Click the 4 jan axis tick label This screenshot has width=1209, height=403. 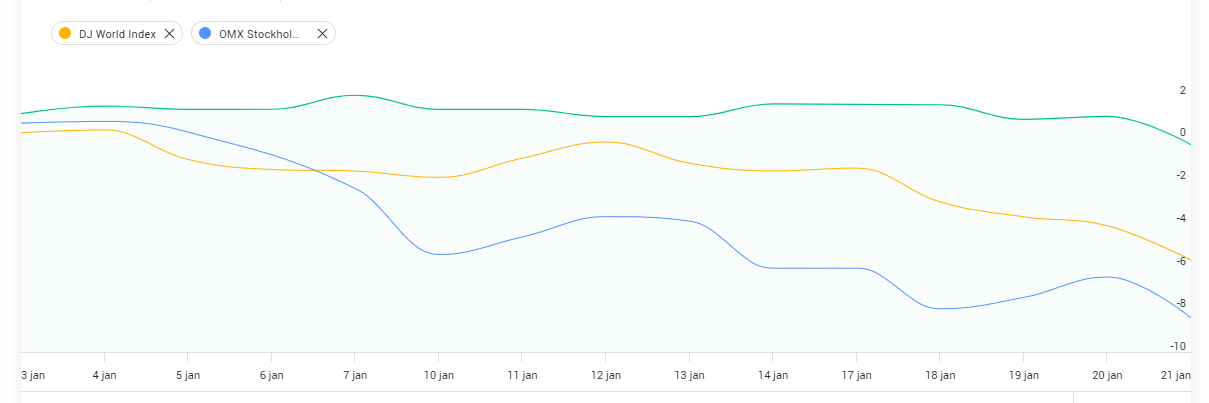pyautogui.click(x=104, y=375)
